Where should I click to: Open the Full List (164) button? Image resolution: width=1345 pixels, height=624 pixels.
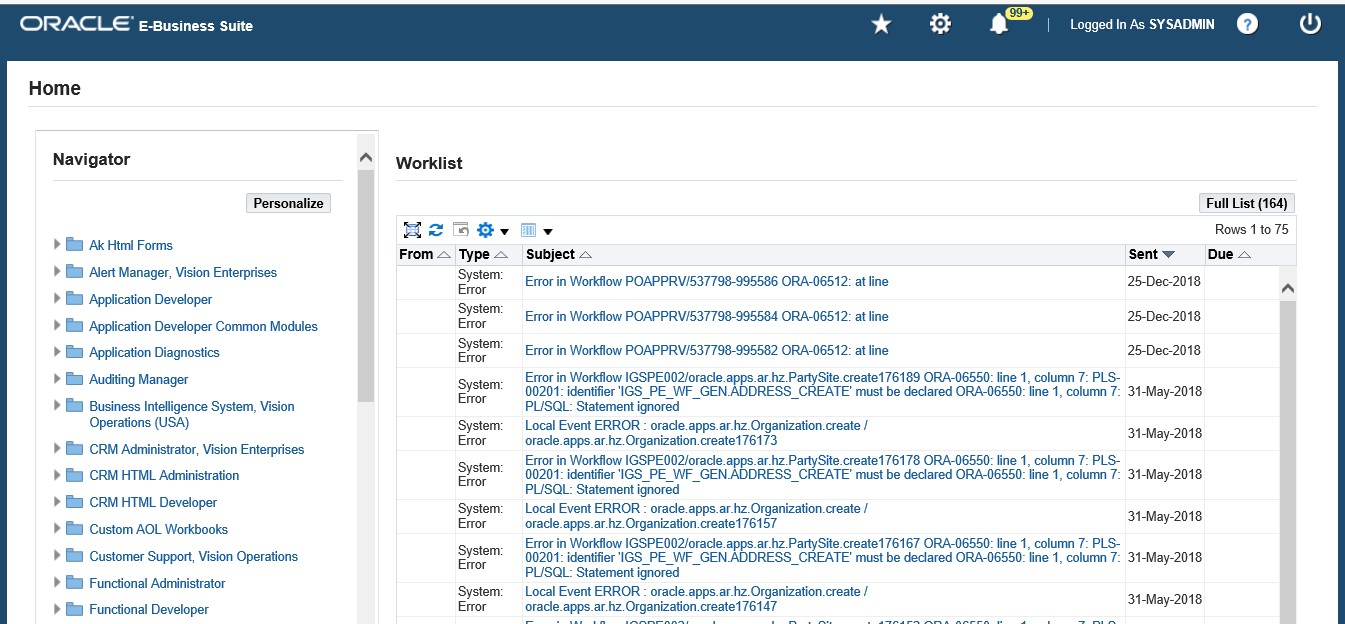tap(1246, 203)
